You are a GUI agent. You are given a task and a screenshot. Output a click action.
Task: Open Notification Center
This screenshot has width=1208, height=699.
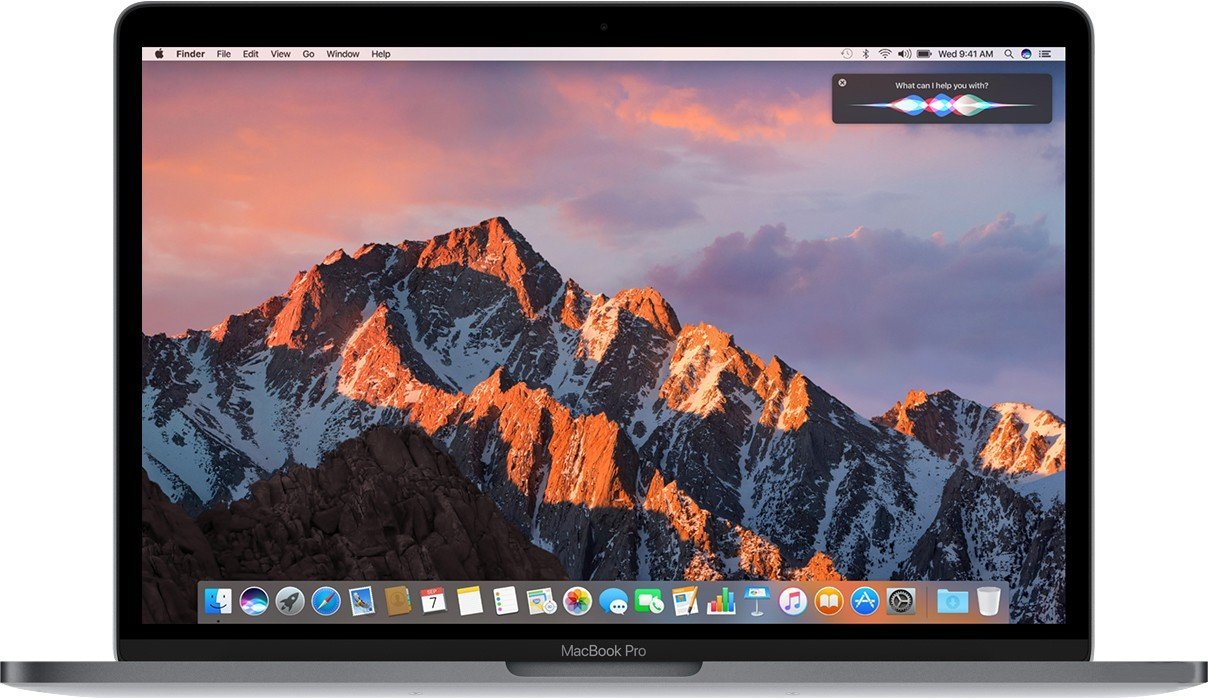pos(1046,53)
